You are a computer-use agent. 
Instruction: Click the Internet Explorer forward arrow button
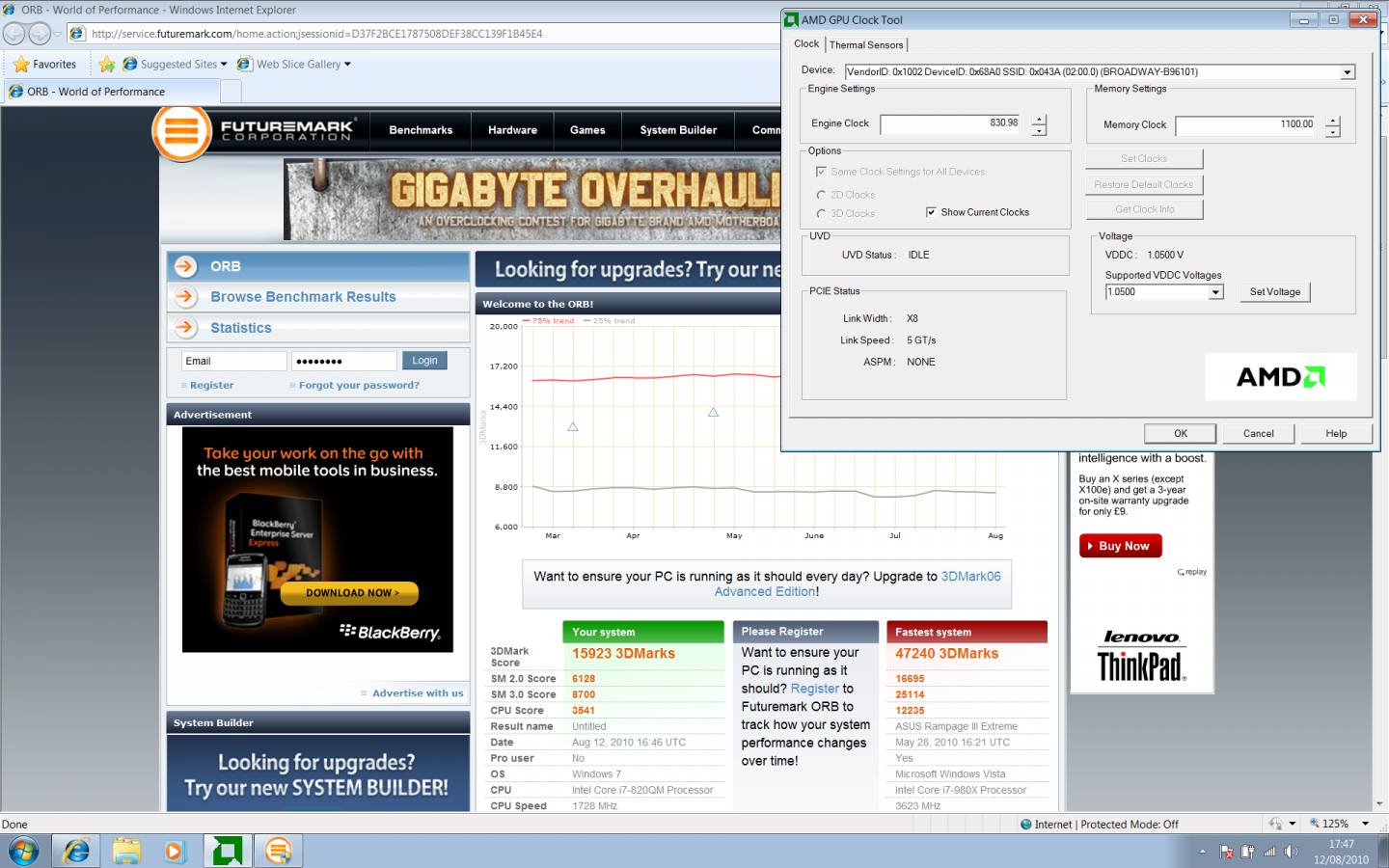[40, 34]
